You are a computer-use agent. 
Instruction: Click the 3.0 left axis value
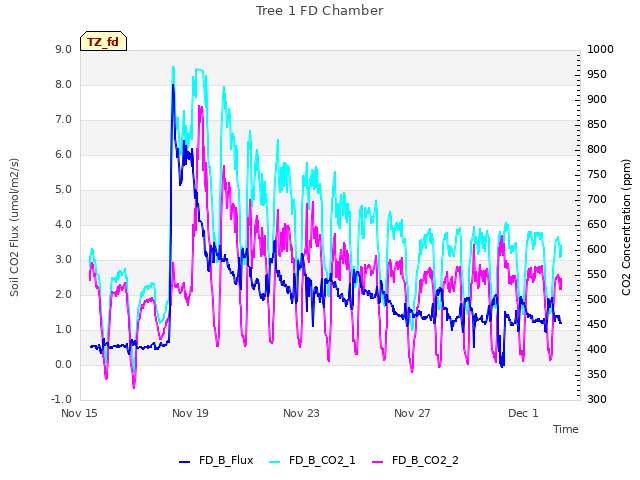click(63, 260)
